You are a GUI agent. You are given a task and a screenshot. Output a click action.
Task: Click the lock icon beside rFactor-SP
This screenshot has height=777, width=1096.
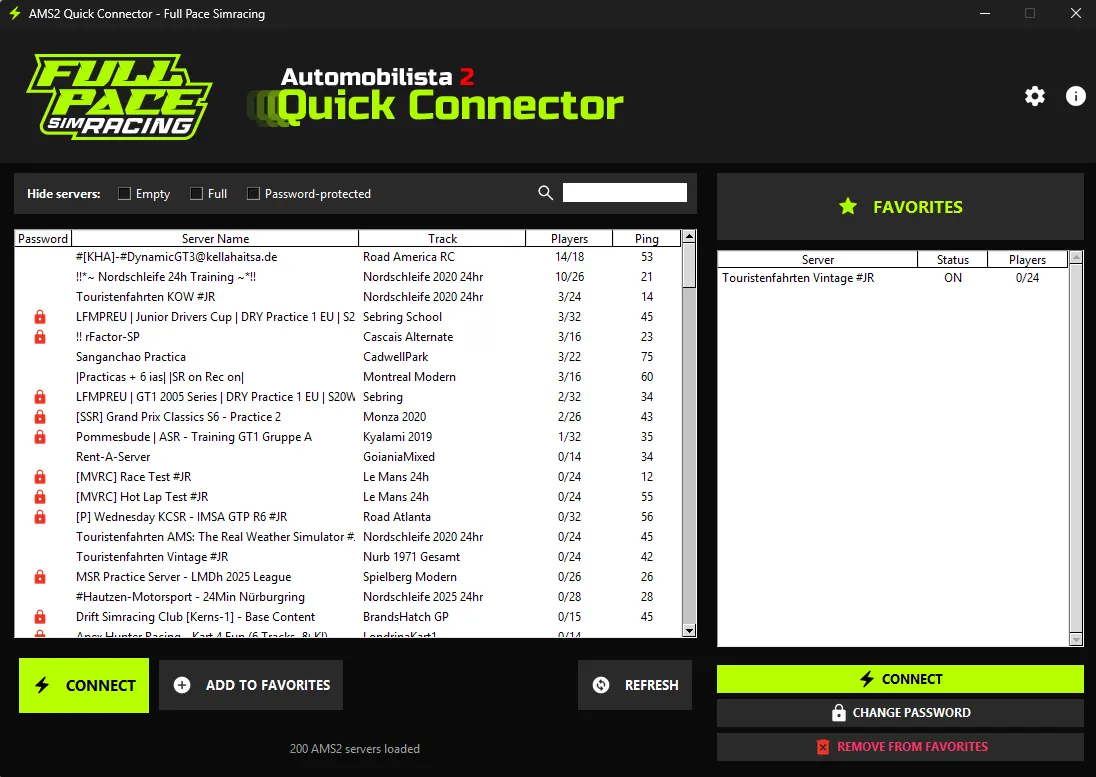tap(40, 337)
